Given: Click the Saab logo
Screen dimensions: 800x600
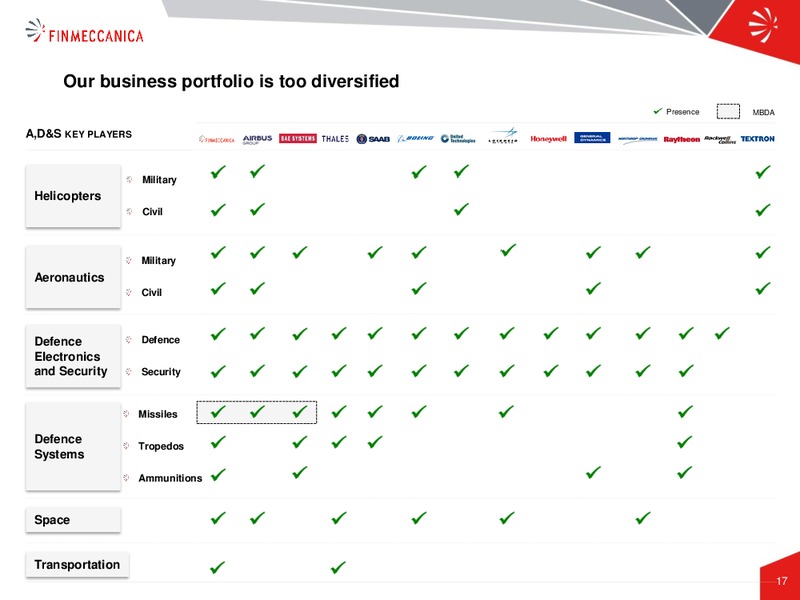Looking at the screenshot, I should pyautogui.click(x=373, y=139).
